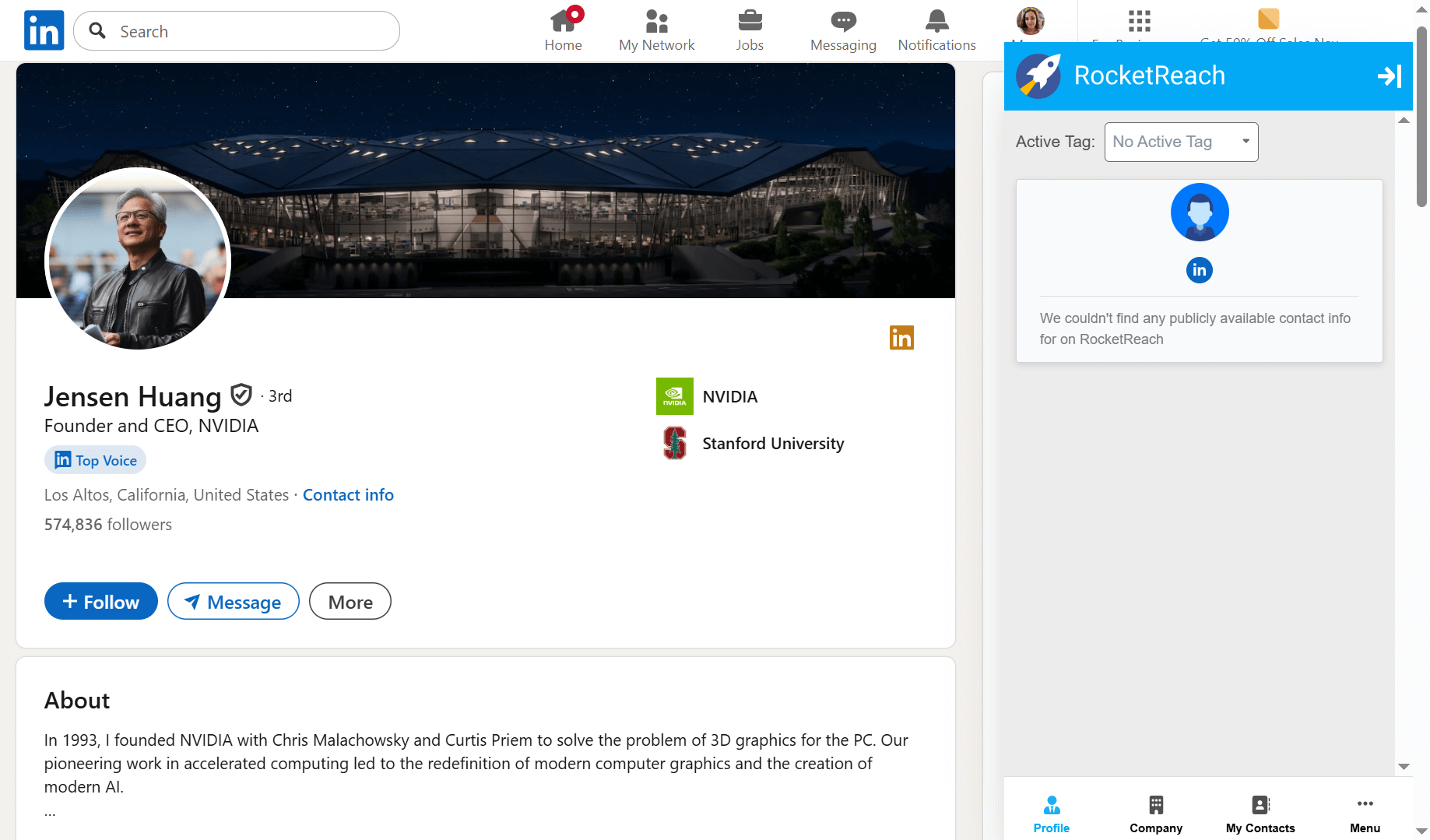Click into the LinkedIn Search field
Viewport: 1430px width, 840px height.
click(x=249, y=31)
